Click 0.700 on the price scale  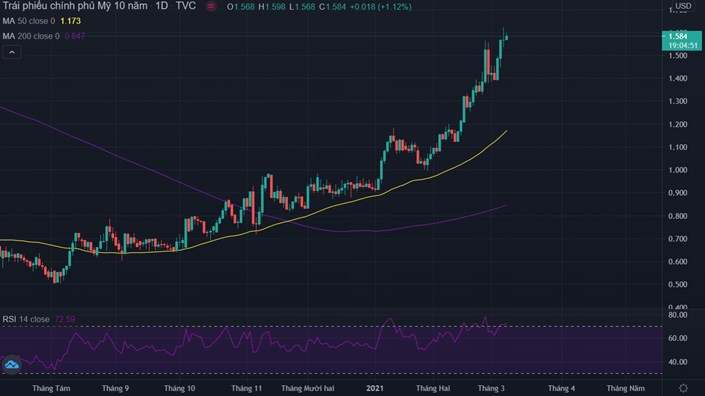tap(678, 239)
